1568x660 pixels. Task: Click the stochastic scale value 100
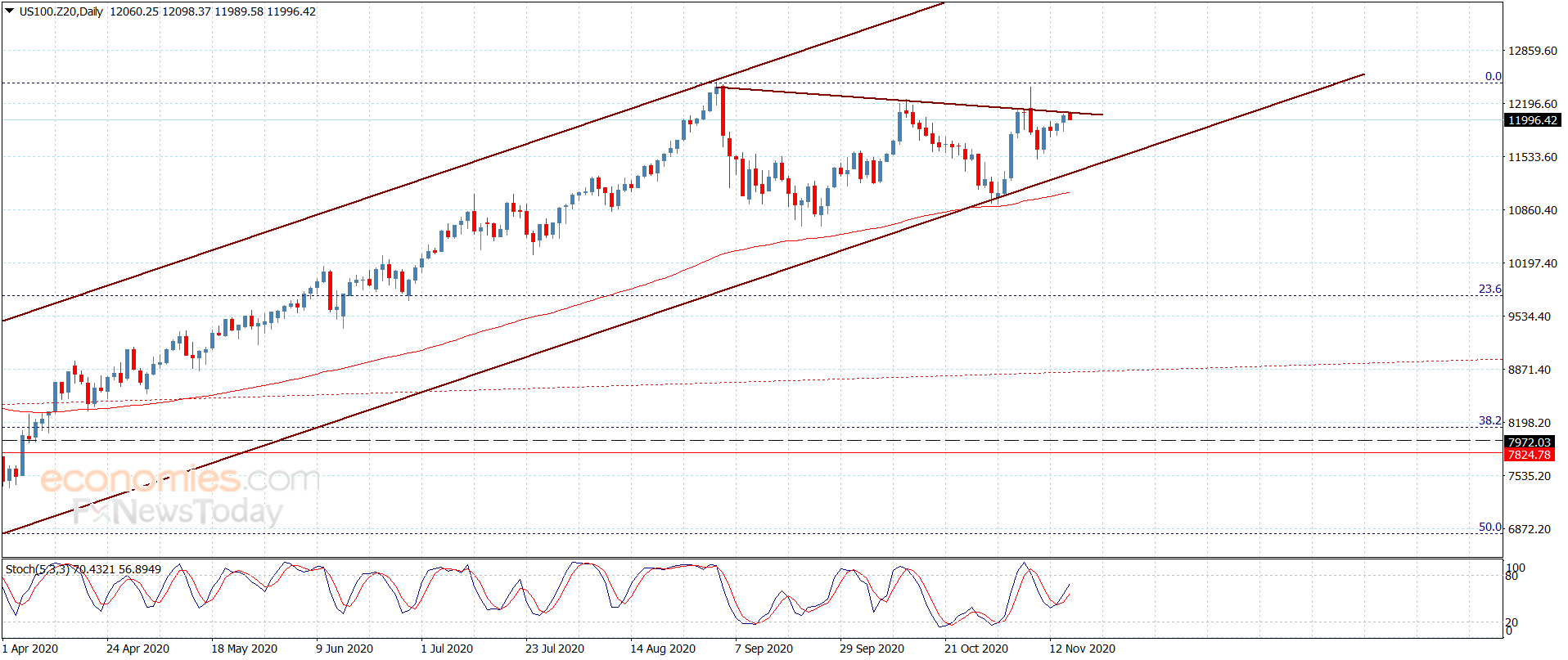tap(1516, 568)
